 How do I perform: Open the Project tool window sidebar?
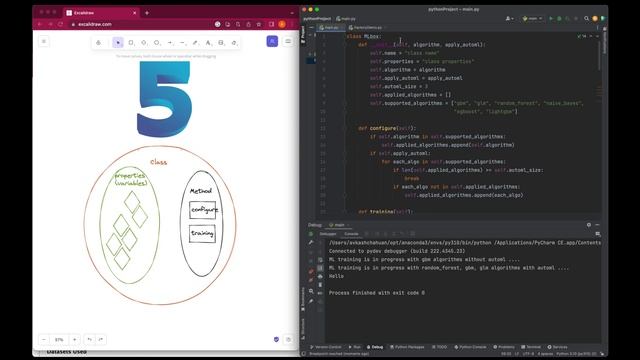[x=303, y=35]
